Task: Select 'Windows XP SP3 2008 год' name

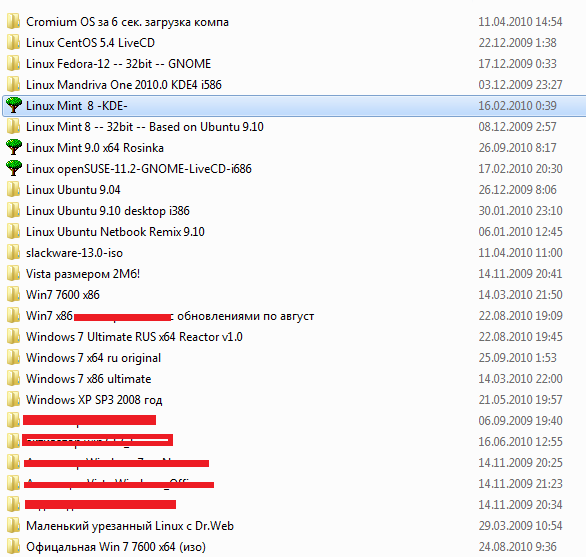Action: (x=94, y=400)
